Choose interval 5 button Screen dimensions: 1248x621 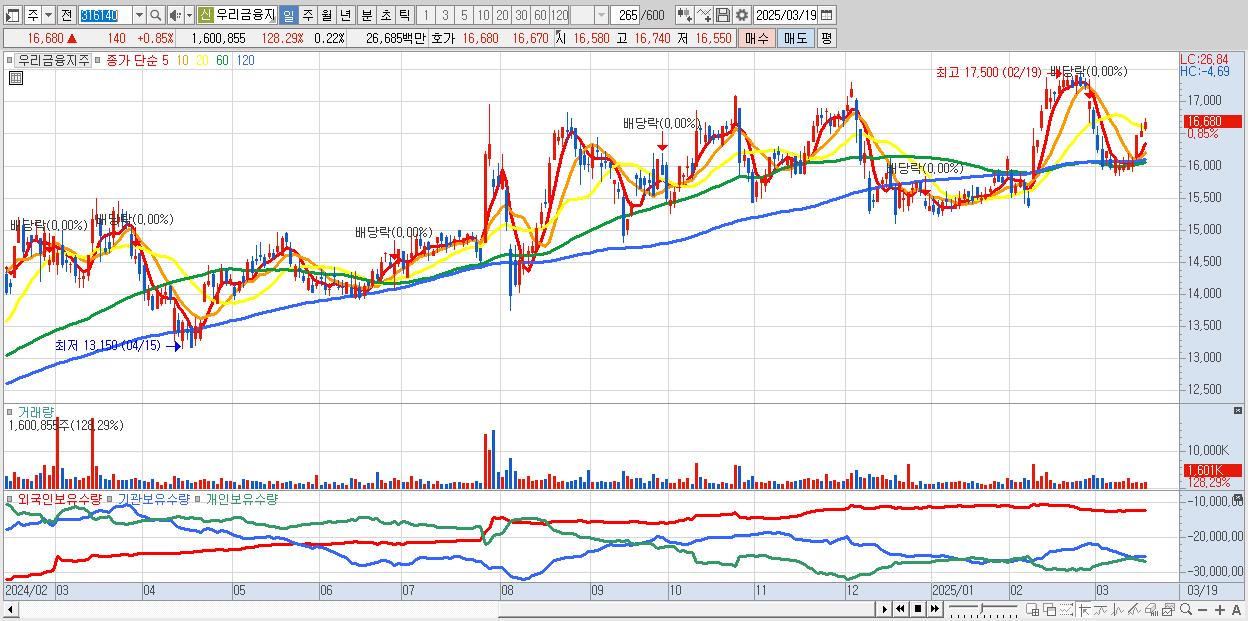click(x=464, y=15)
